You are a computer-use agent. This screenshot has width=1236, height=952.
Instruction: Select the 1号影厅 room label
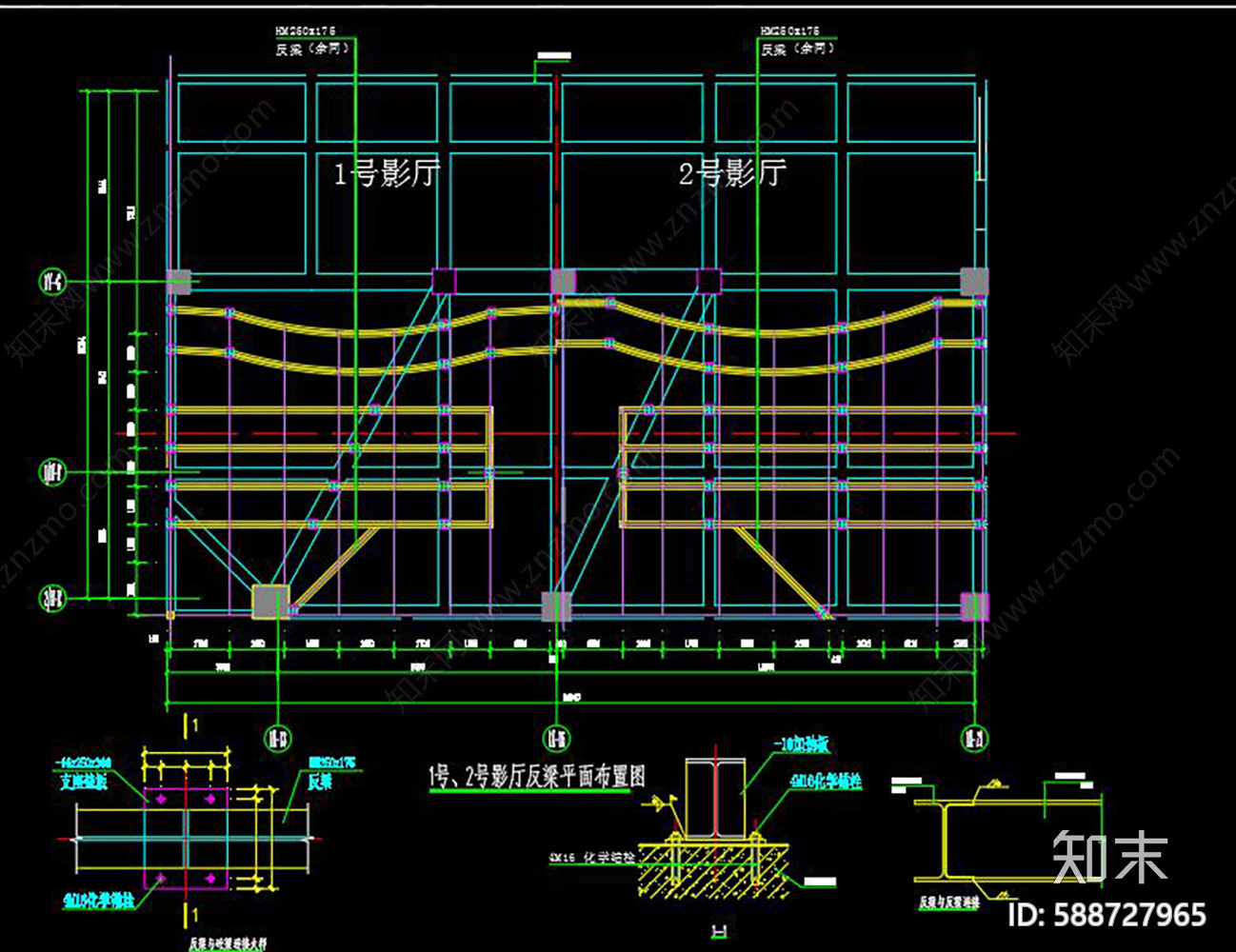[387, 173]
